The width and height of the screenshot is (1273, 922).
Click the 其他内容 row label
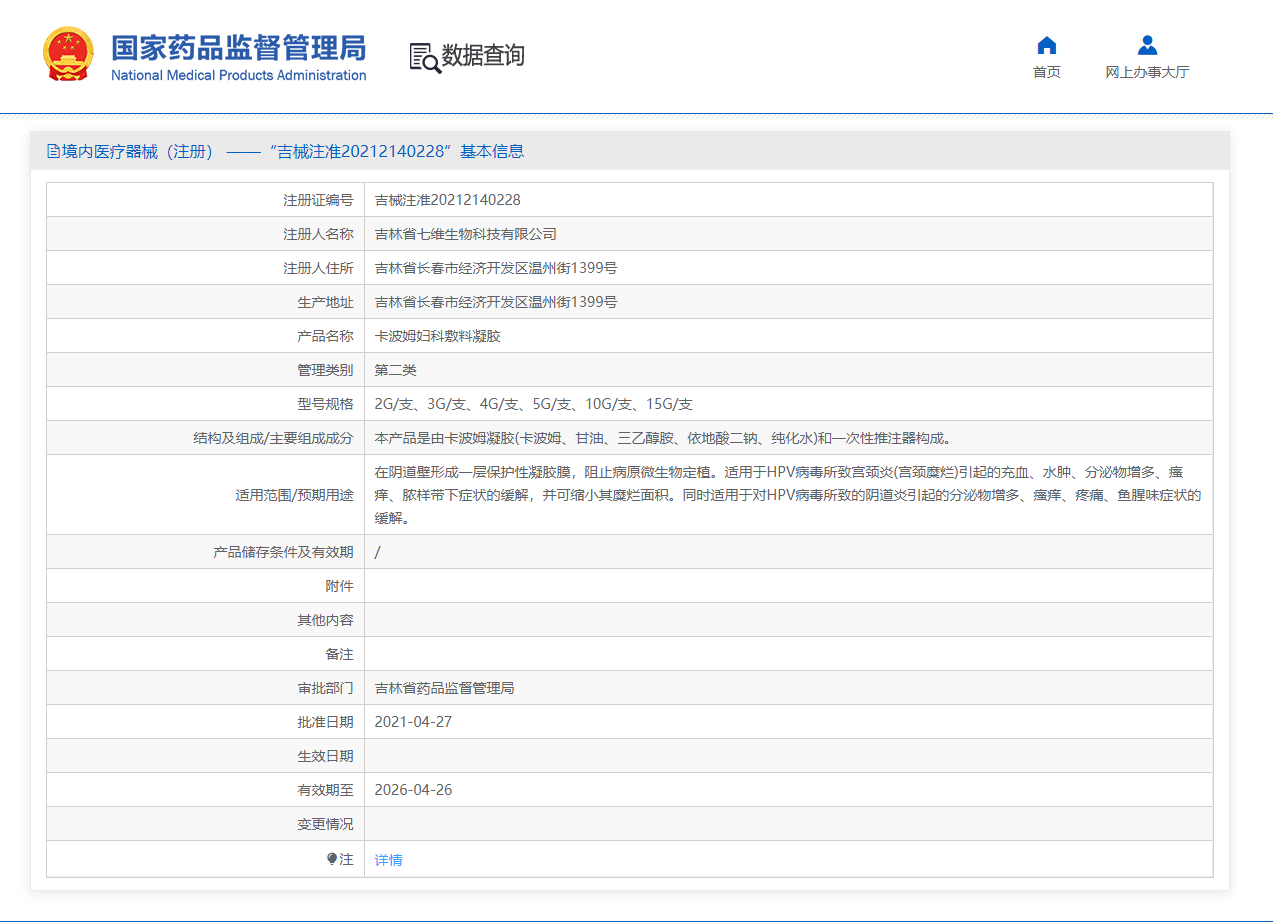click(x=325, y=620)
